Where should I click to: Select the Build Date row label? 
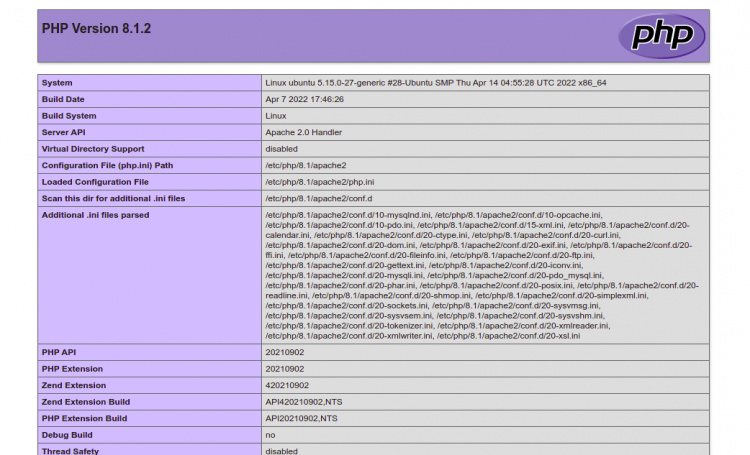[63, 99]
